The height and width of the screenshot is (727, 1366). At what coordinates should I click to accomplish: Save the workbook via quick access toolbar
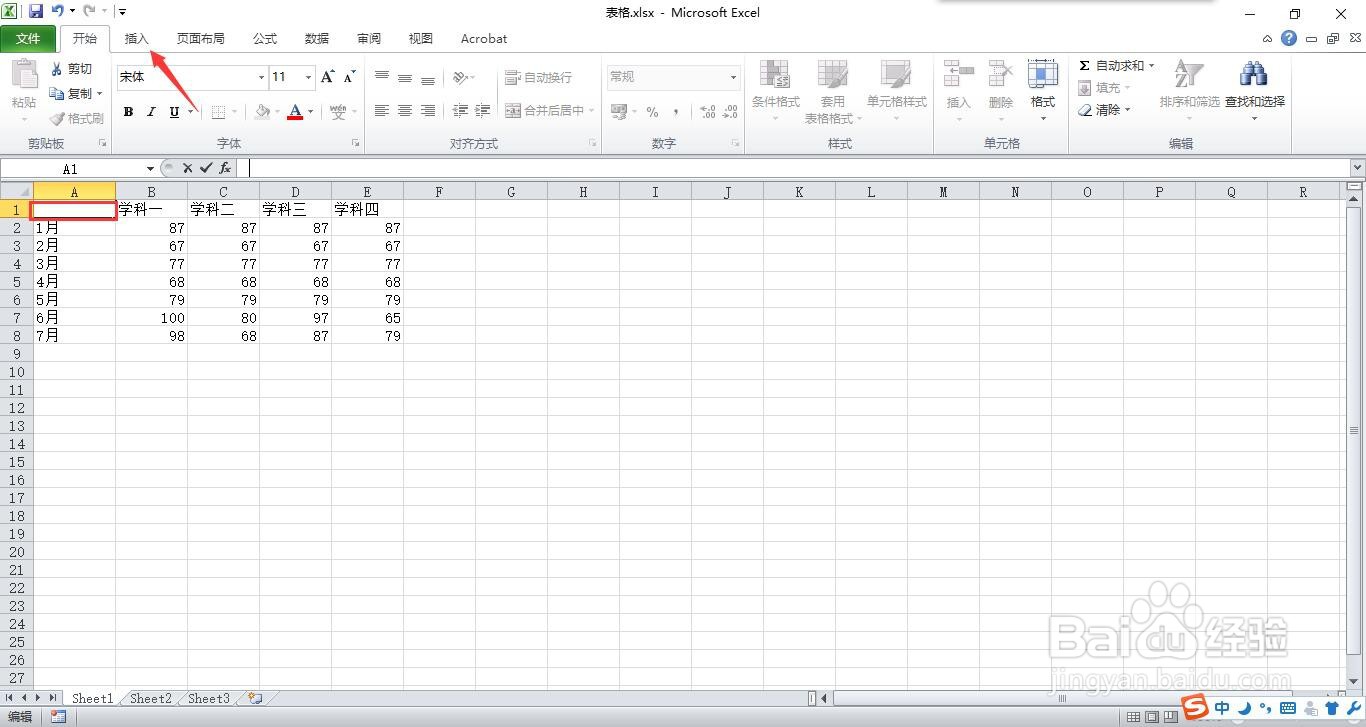coord(36,12)
